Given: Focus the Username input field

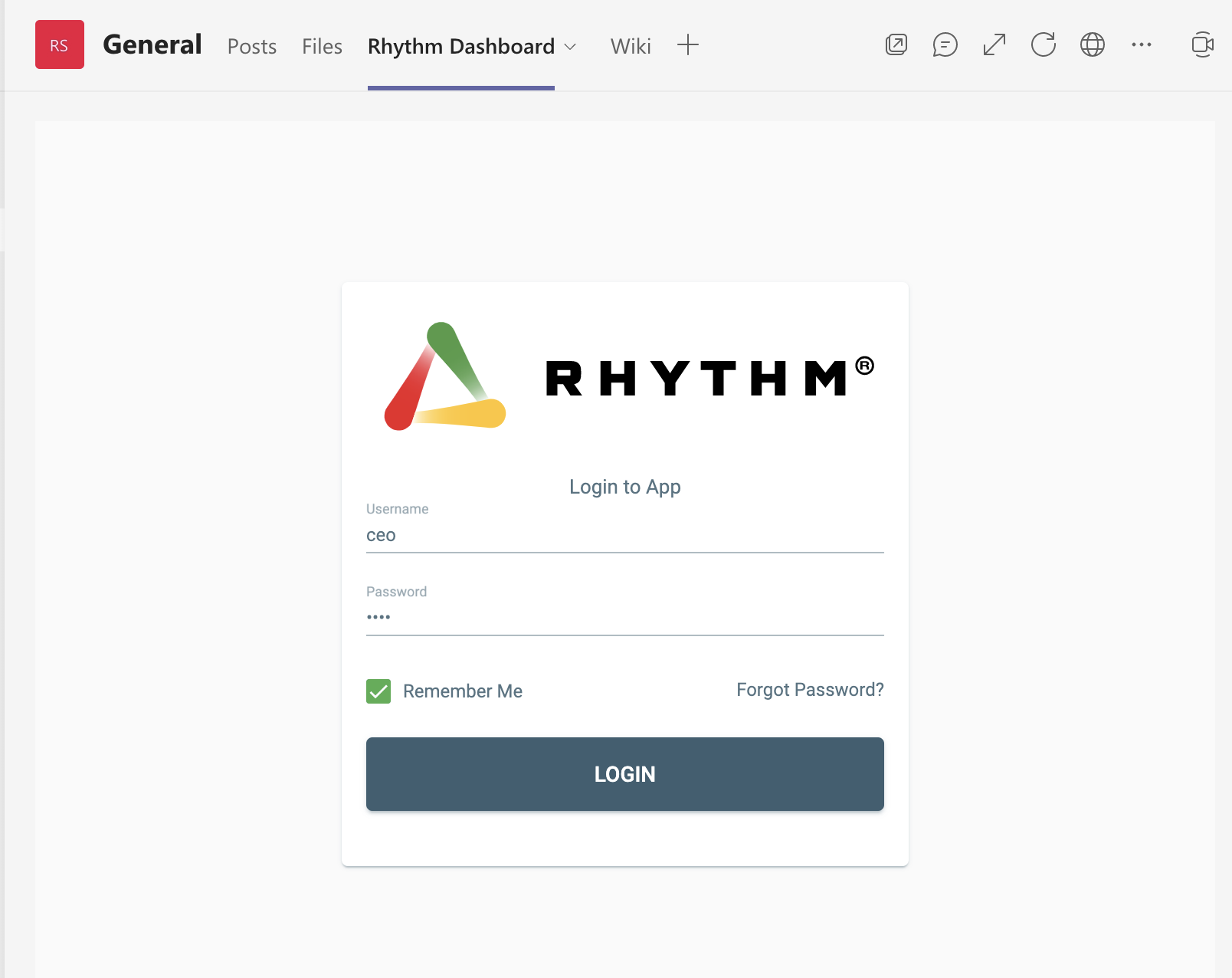Looking at the screenshot, I should click(625, 535).
